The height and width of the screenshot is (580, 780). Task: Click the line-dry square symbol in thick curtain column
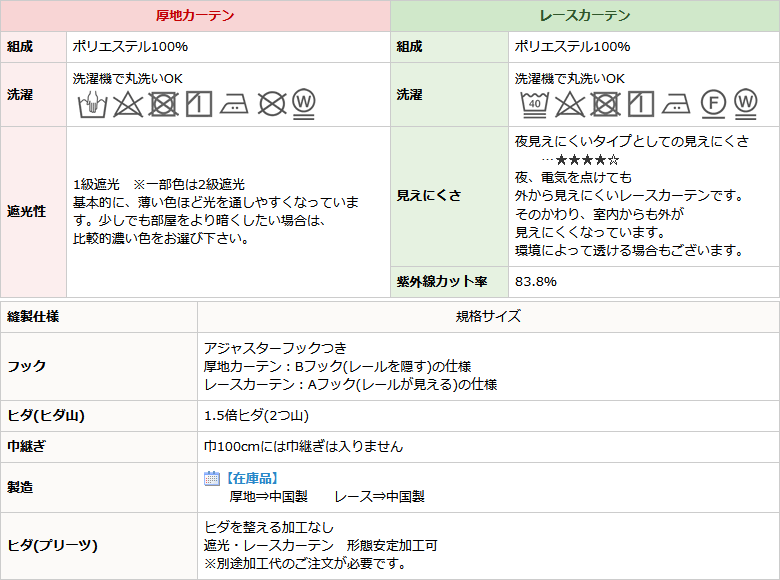pyautogui.click(x=199, y=103)
